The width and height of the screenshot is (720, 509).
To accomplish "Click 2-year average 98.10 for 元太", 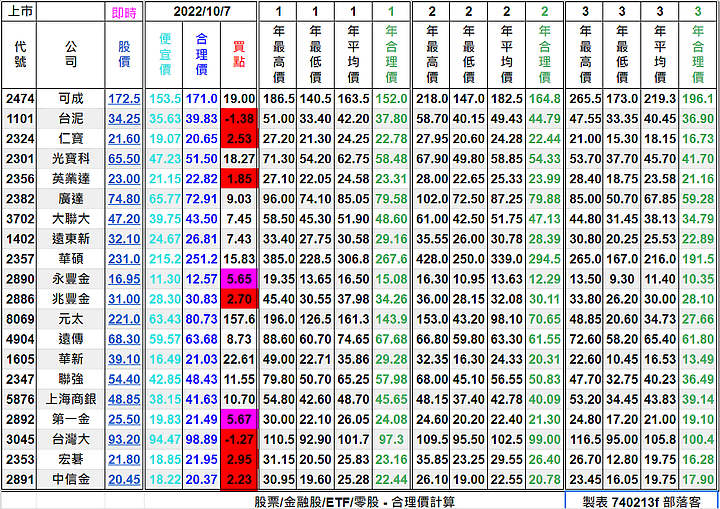I will tap(506, 319).
